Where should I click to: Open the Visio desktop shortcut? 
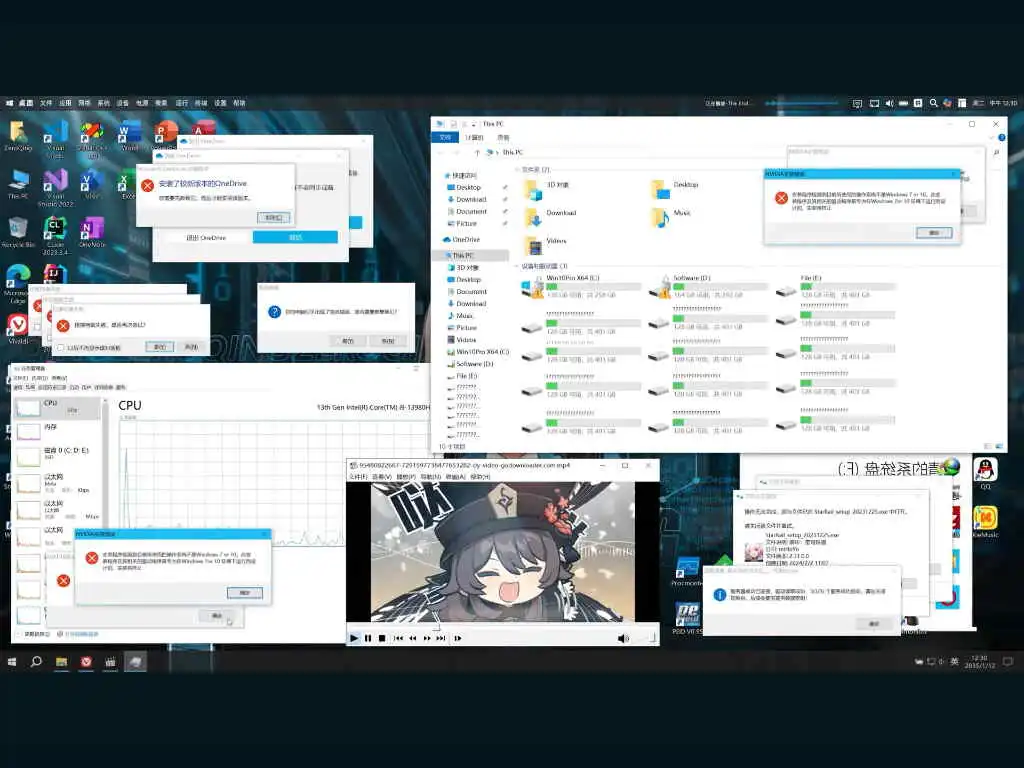click(x=91, y=184)
